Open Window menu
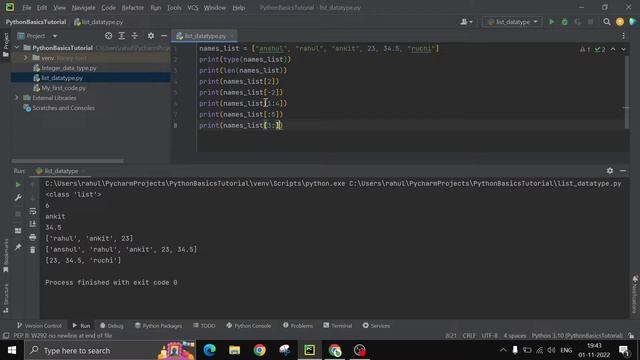 pos(215,8)
